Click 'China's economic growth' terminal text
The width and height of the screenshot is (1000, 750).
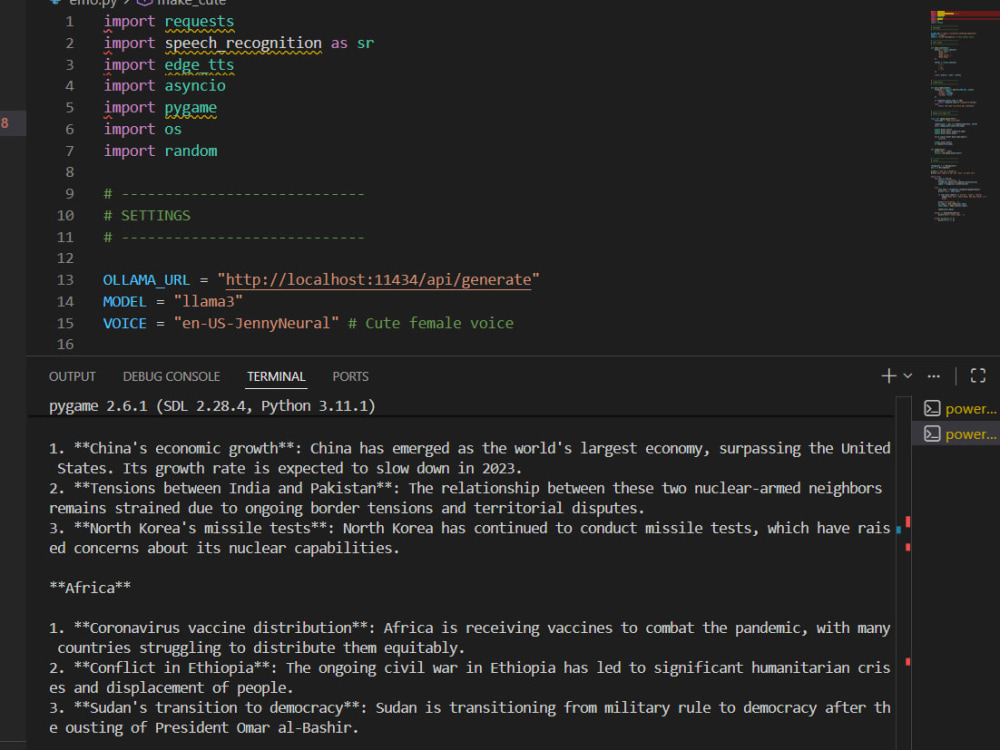pyautogui.click(x=184, y=448)
